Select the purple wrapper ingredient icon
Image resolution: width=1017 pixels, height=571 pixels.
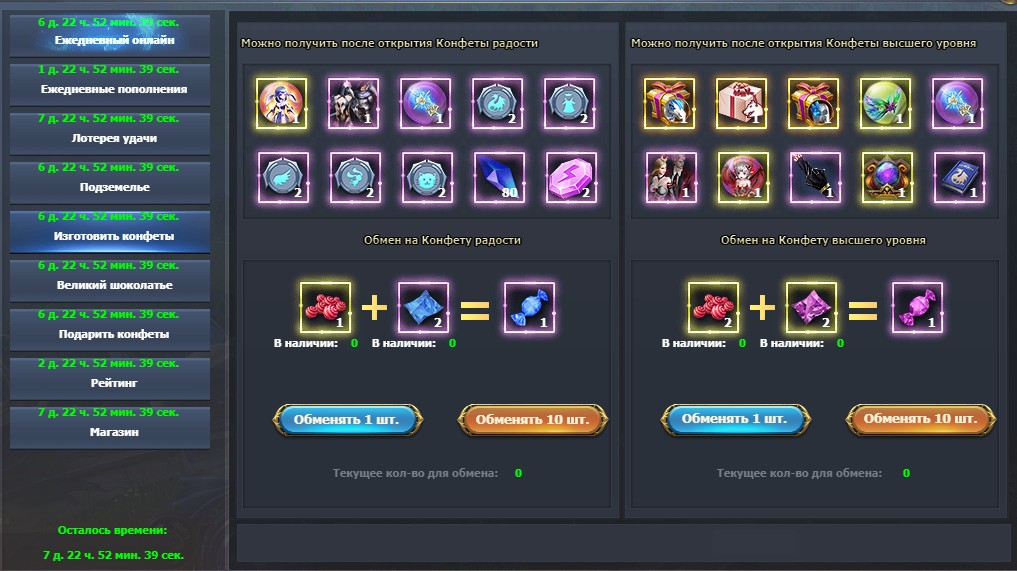click(811, 308)
